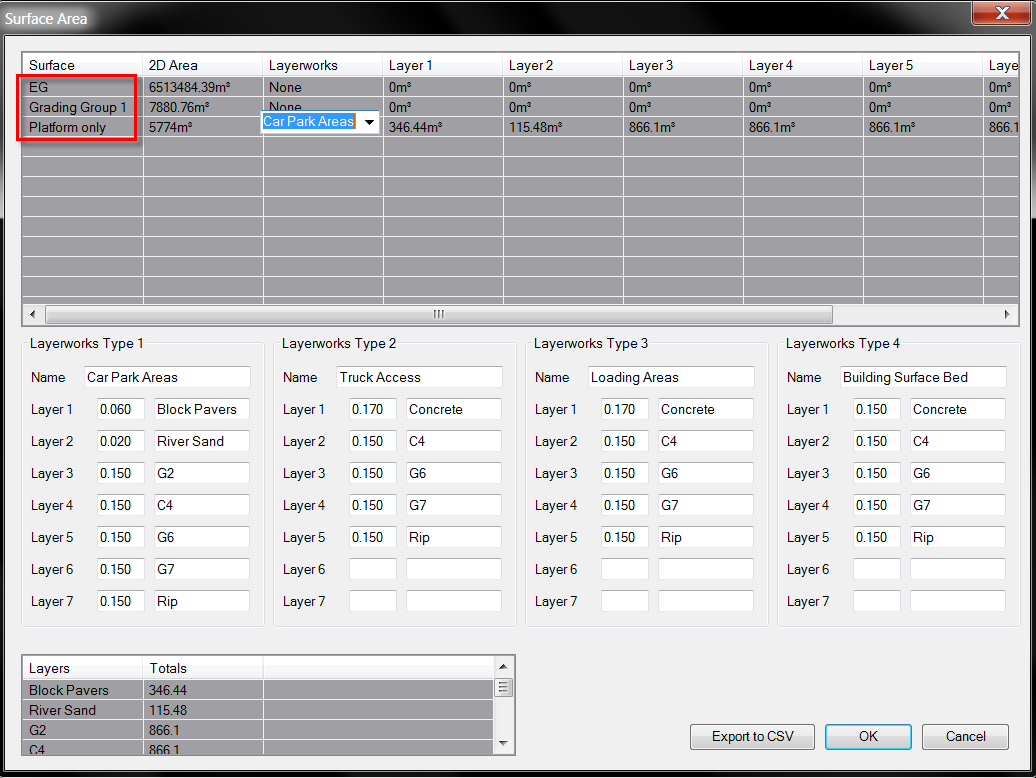Click the Type 1 Layer 2 thickness 0.020
The width and height of the screenshot is (1036, 778).
coord(120,441)
